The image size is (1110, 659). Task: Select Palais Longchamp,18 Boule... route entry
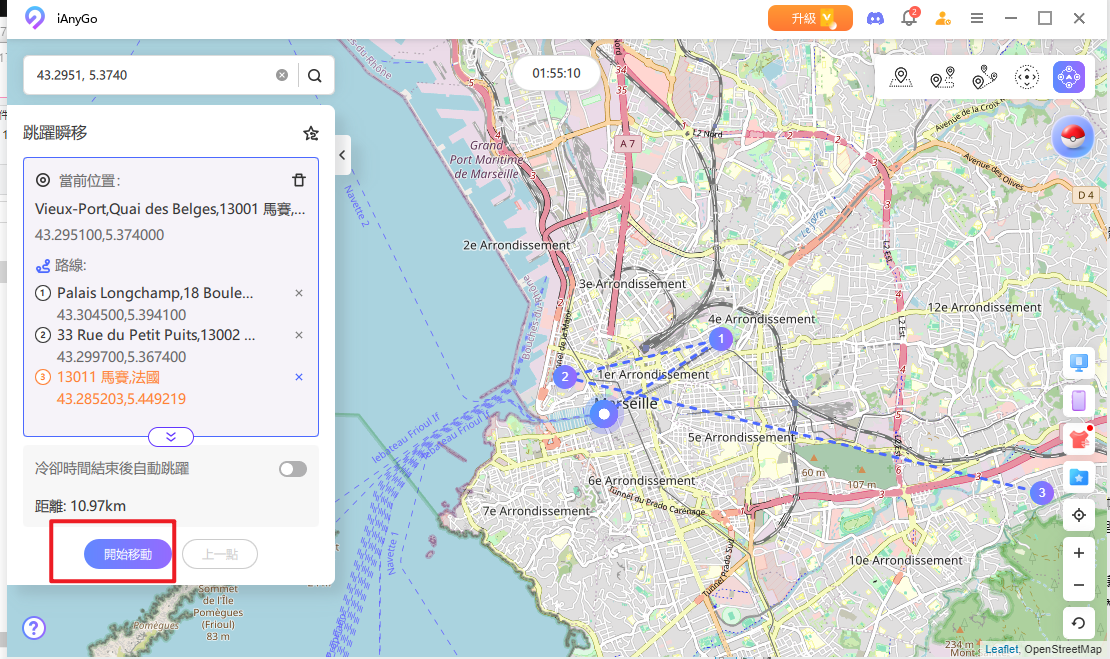[155, 293]
